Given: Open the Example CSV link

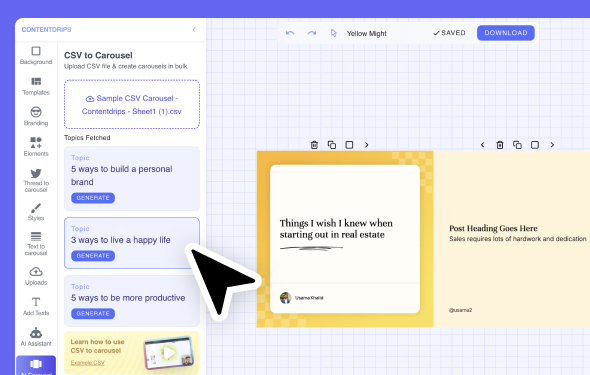Looking at the screenshot, I should coord(88,363).
